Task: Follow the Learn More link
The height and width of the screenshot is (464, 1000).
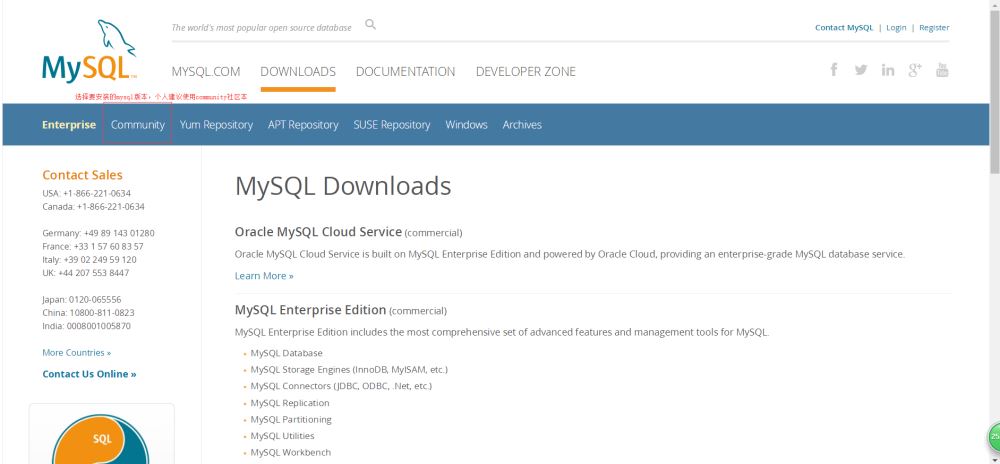Action: 264,276
